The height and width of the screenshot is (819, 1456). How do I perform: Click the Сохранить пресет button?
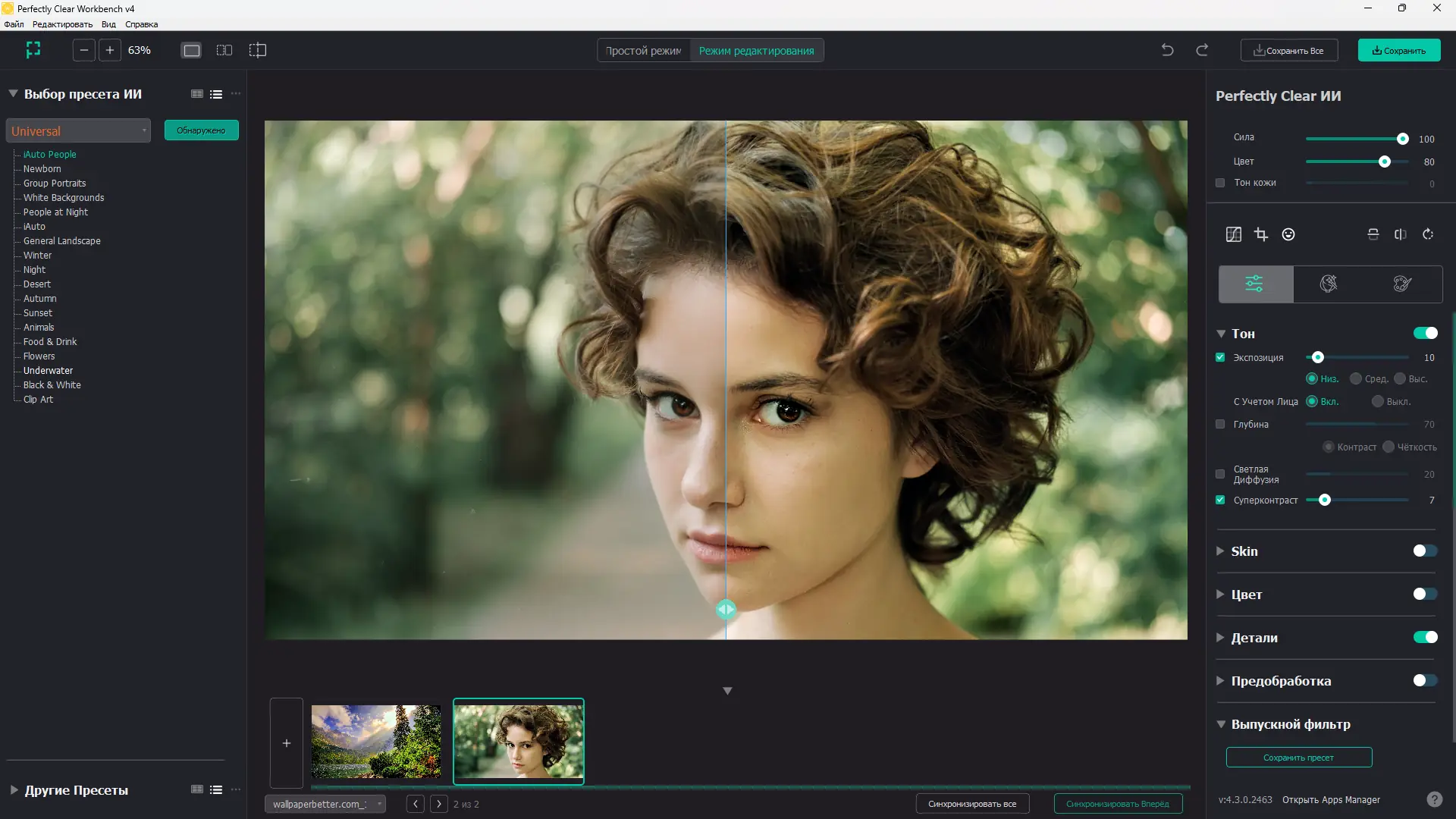1298,758
